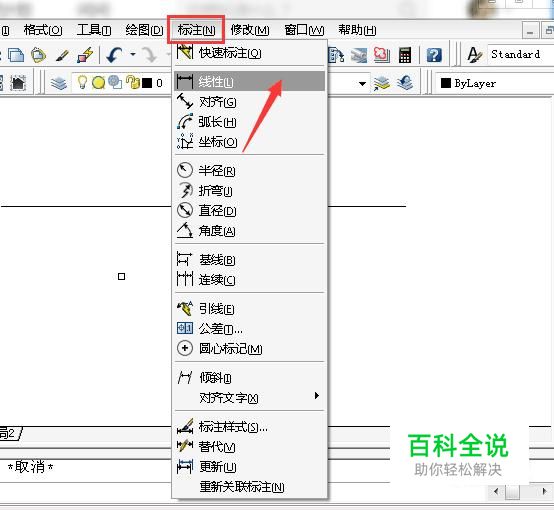554x510 pixels.
Task: Open the text style A icon
Action: tap(474, 55)
